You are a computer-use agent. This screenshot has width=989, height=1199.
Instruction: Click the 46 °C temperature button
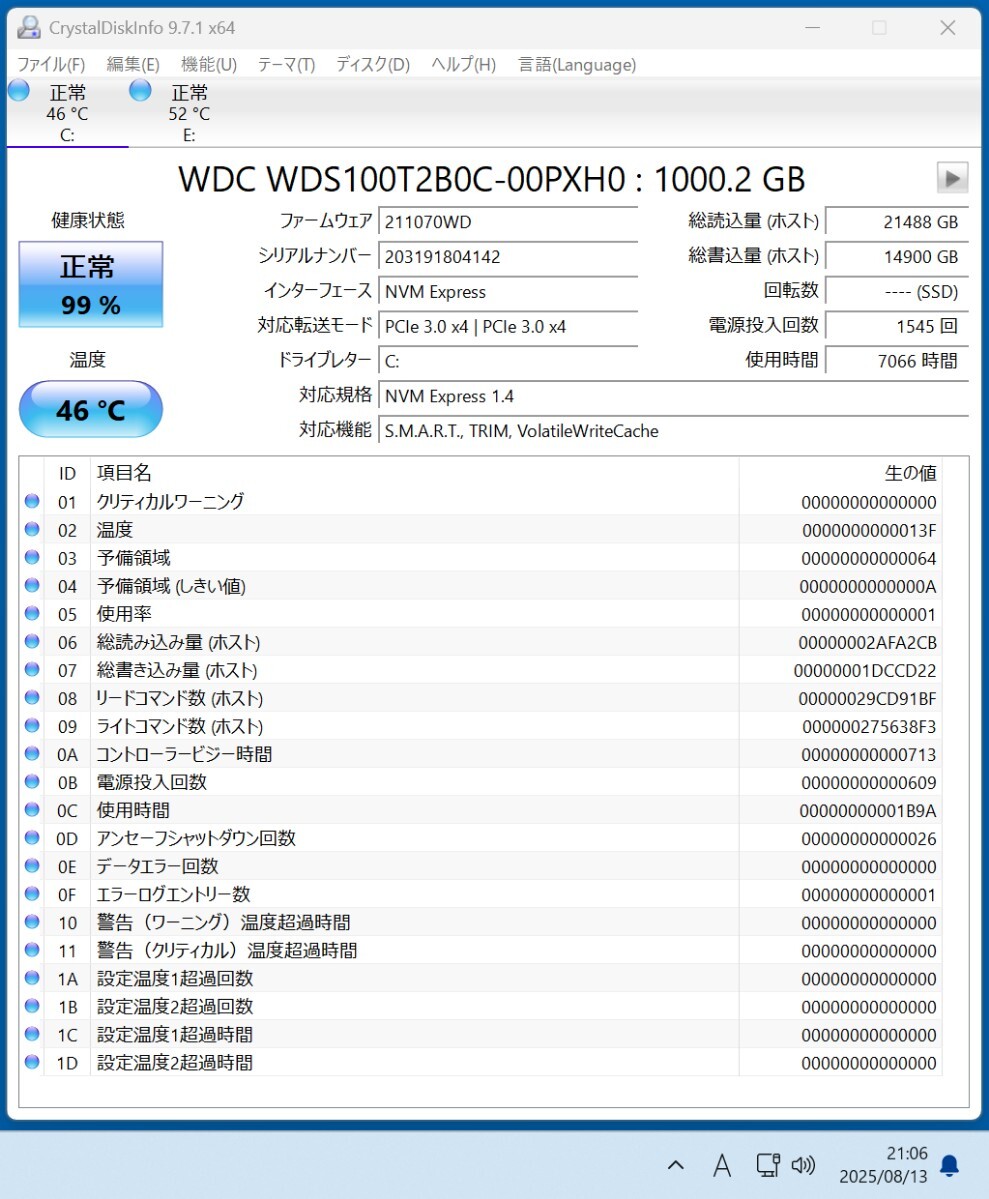(91, 410)
